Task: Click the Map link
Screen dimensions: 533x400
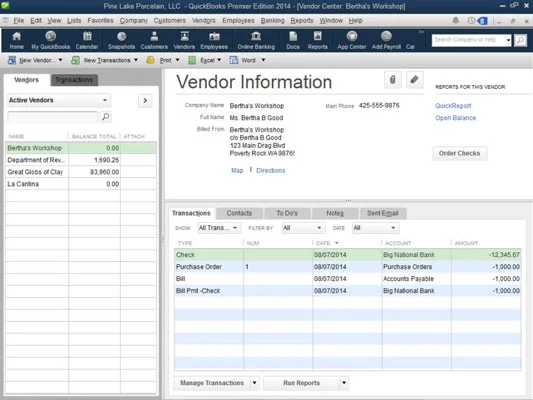Action: pyautogui.click(x=237, y=170)
